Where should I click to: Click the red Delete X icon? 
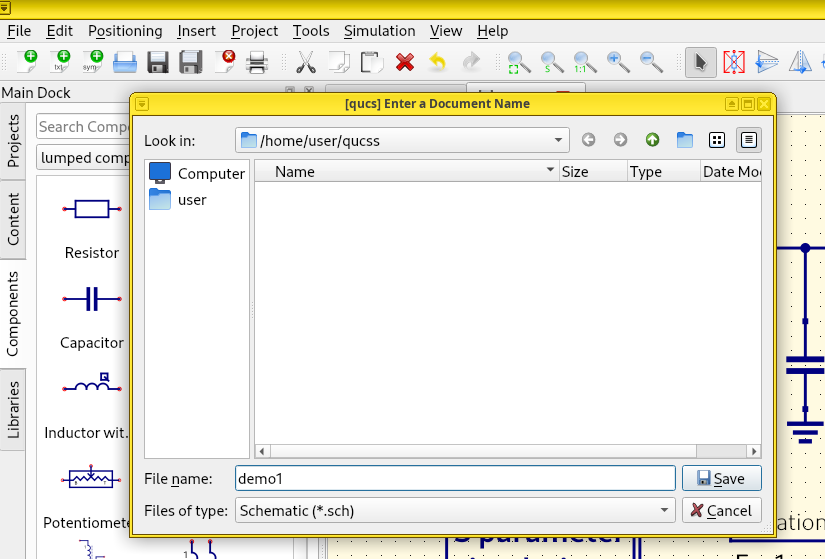point(404,63)
